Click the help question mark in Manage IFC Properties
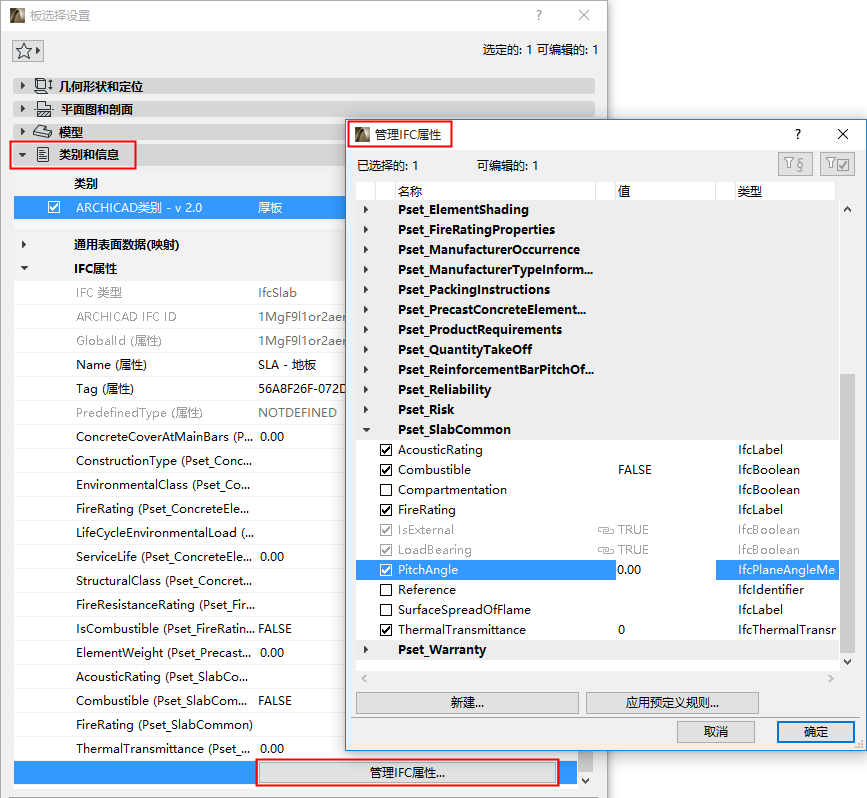Viewport: 867px width, 798px height. tap(797, 133)
